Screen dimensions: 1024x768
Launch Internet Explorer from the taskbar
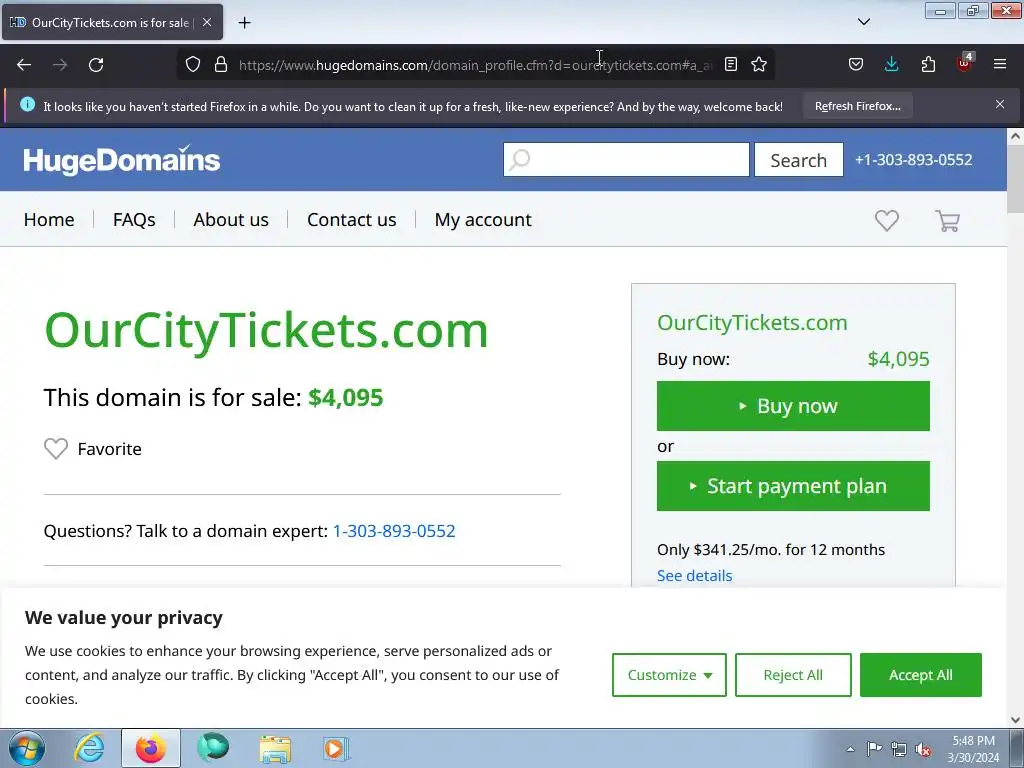(89, 748)
